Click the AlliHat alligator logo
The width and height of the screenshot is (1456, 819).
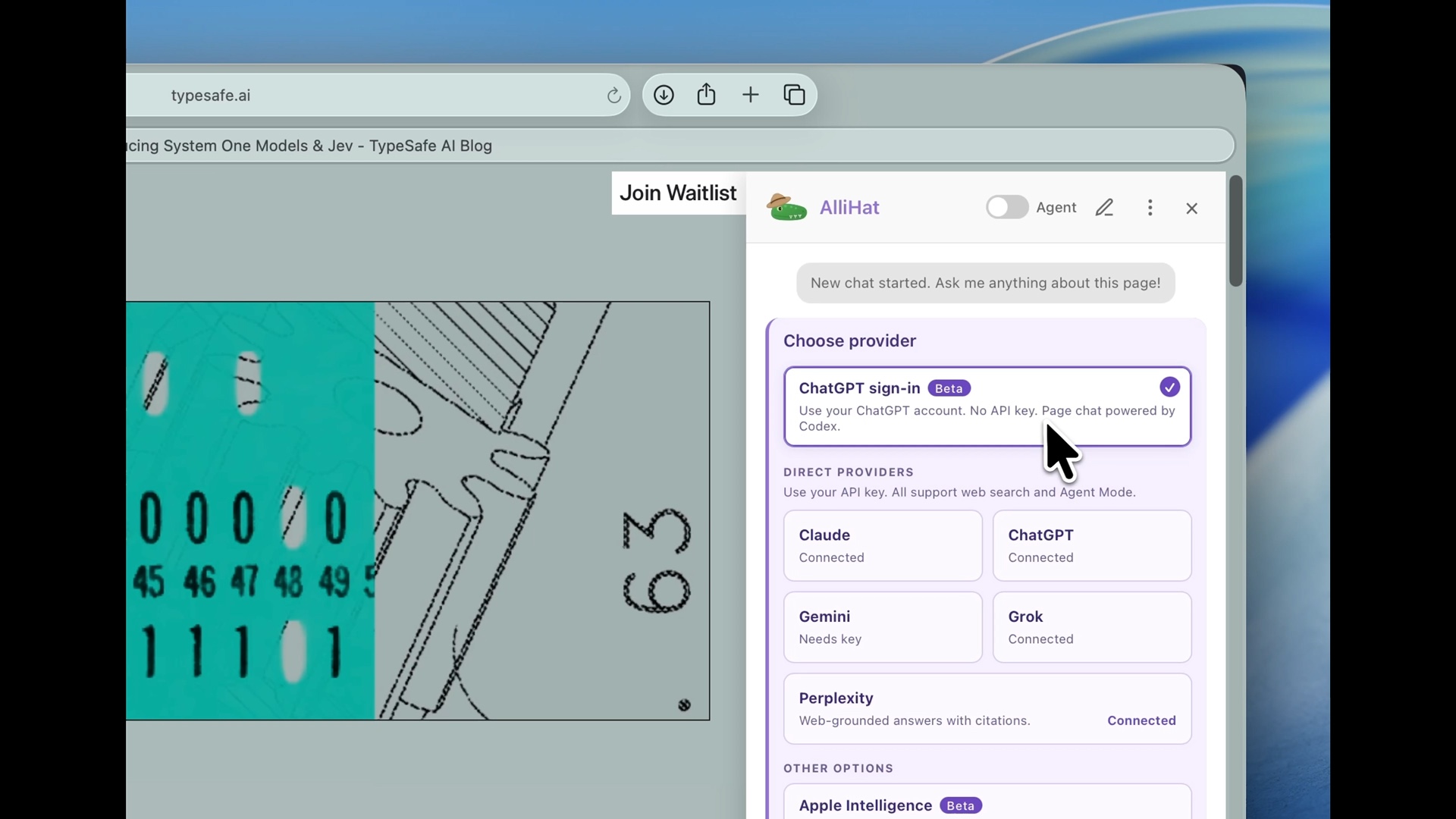(x=786, y=207)
